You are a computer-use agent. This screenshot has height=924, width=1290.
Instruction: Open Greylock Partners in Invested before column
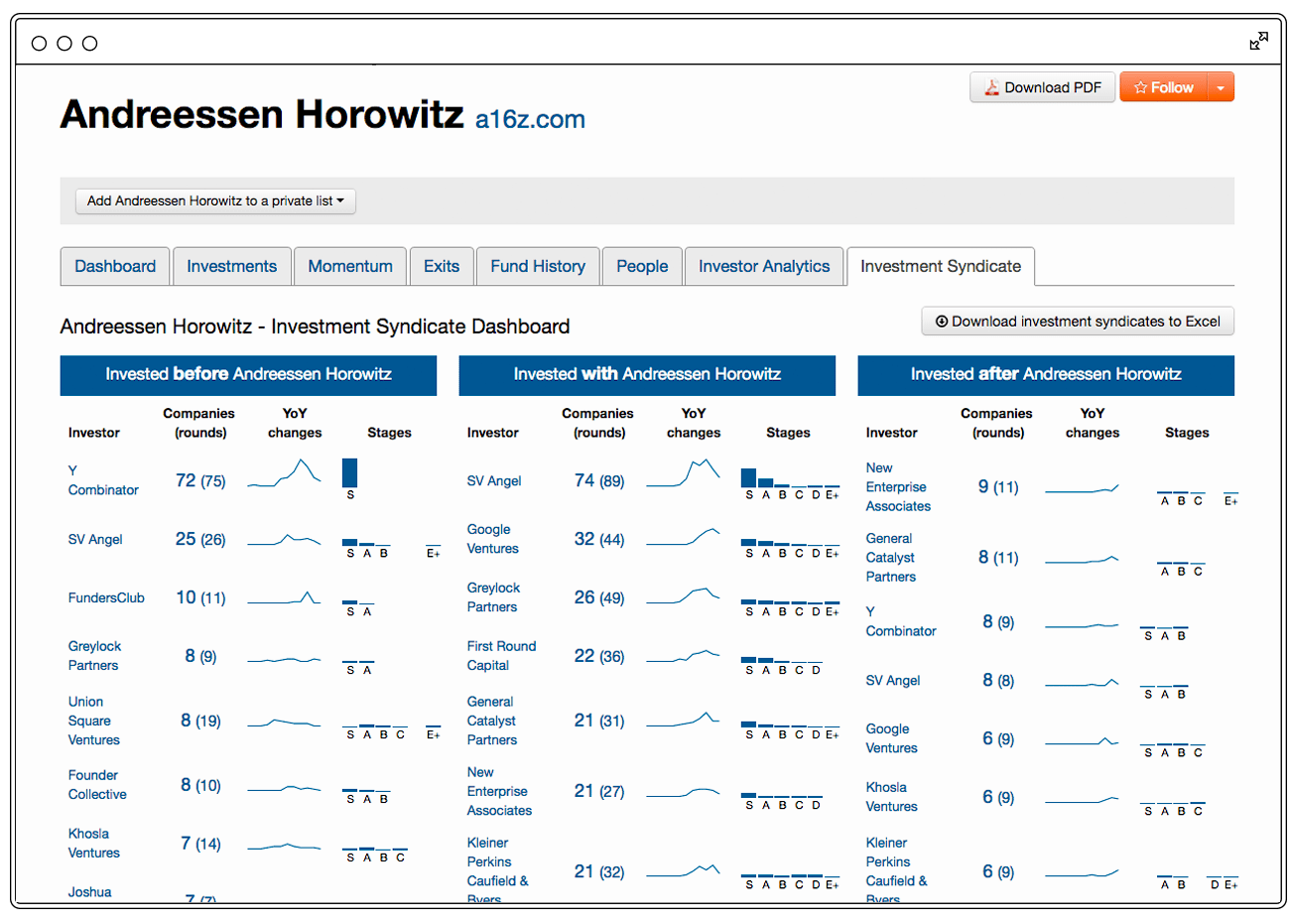pyautogui.click(x=94, y=656)
